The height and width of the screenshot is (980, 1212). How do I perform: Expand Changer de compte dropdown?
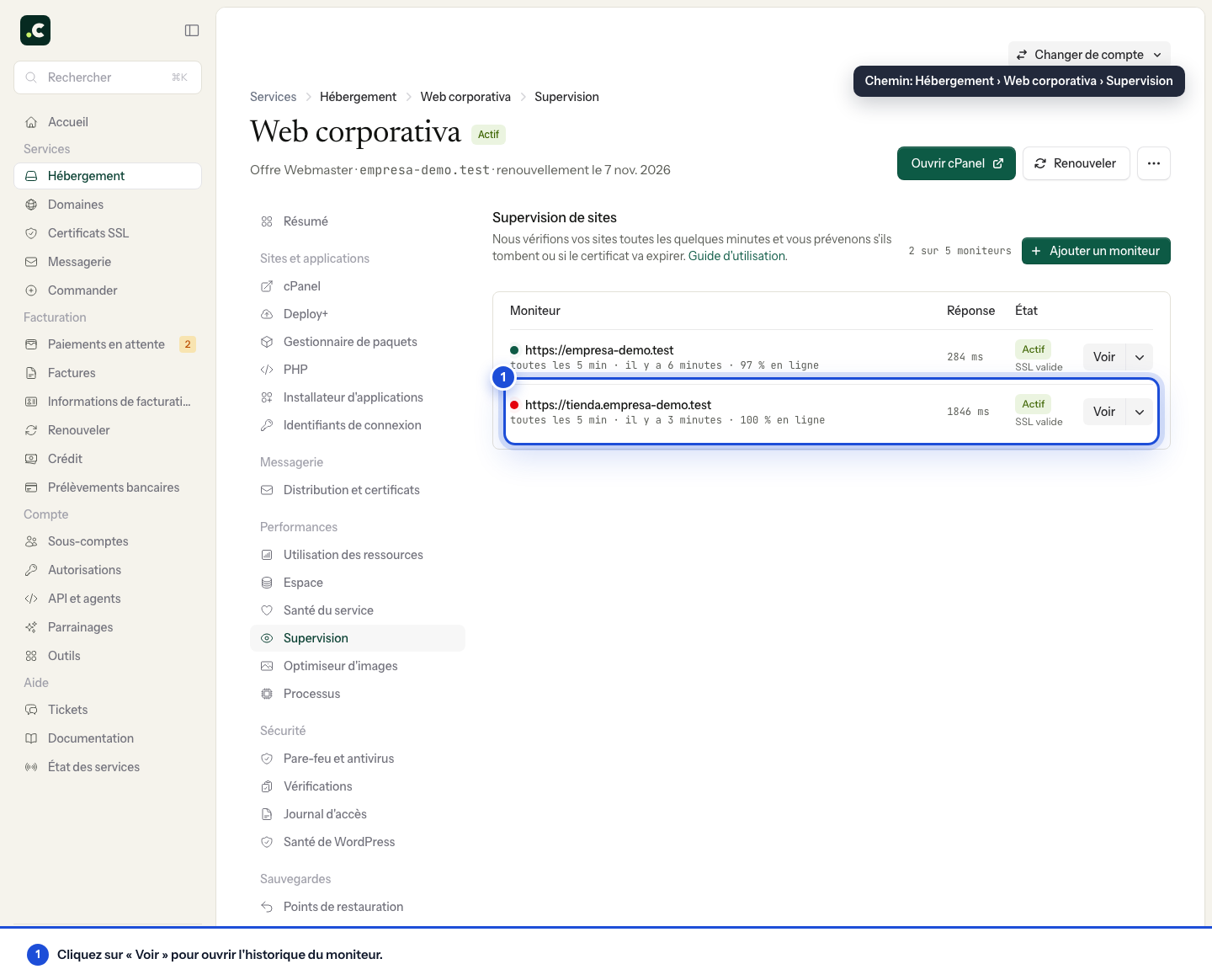click(1089, 55)
